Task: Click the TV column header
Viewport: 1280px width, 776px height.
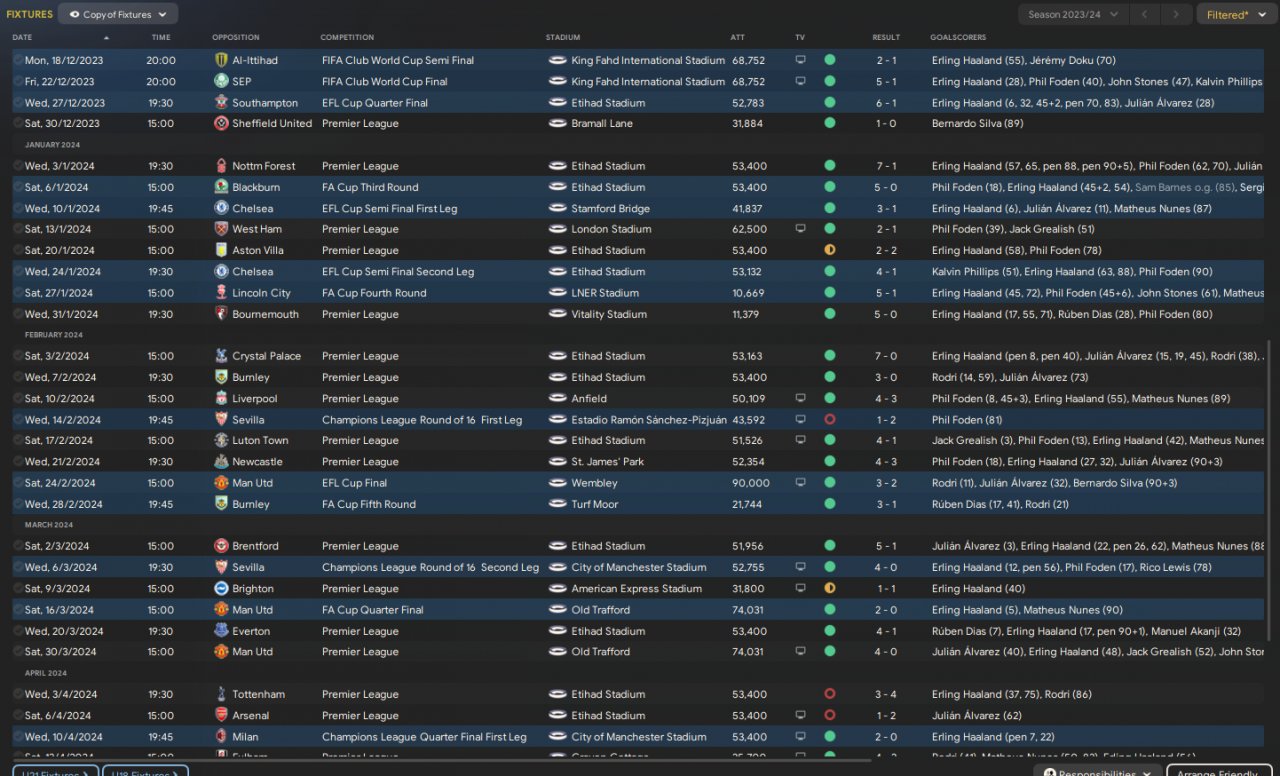Action: (800, 37)
